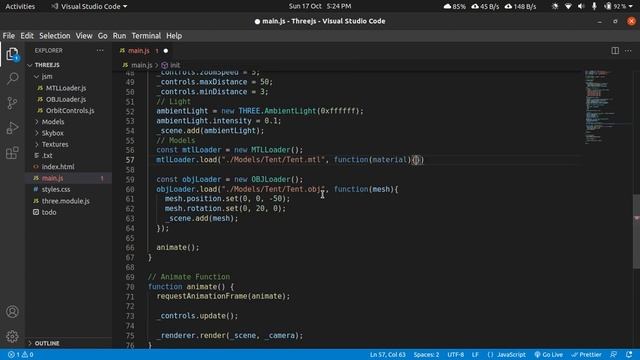Open OBJLoader.js in Explorer

pos(66,99)
